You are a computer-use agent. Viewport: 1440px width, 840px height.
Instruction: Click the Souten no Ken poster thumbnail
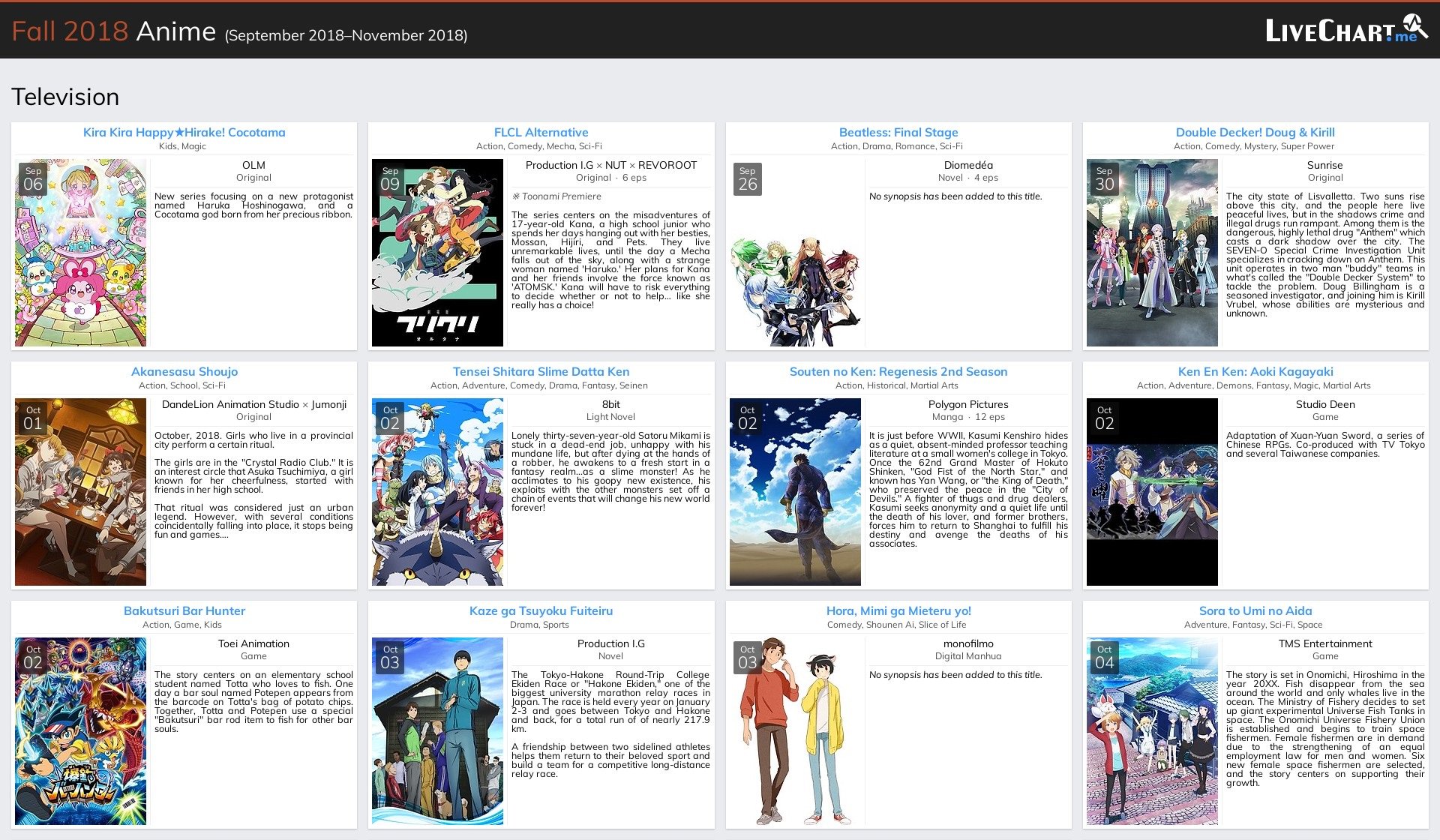tap(795, 492)
